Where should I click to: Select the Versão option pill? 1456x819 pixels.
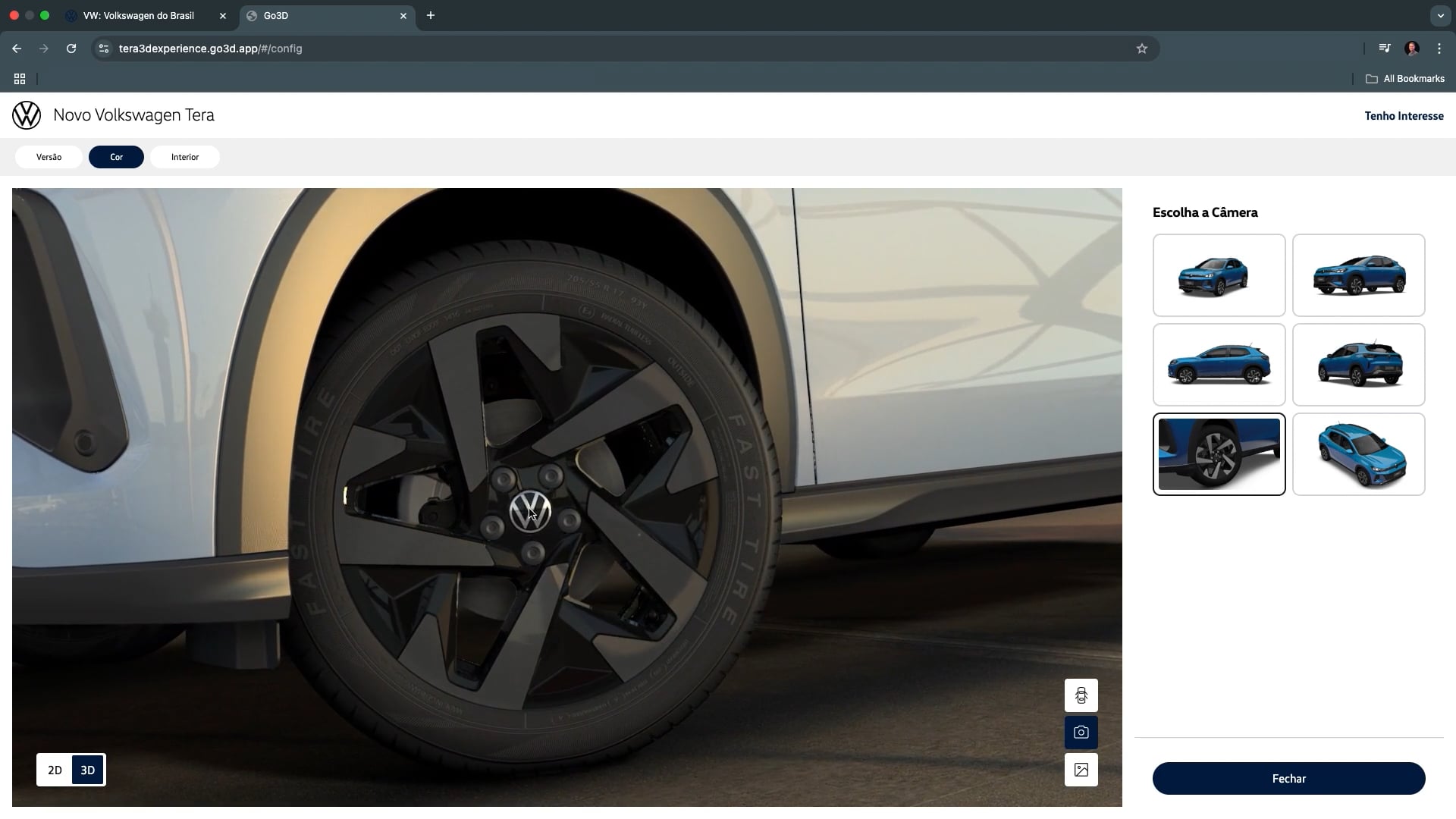click(x=49, y=157)
